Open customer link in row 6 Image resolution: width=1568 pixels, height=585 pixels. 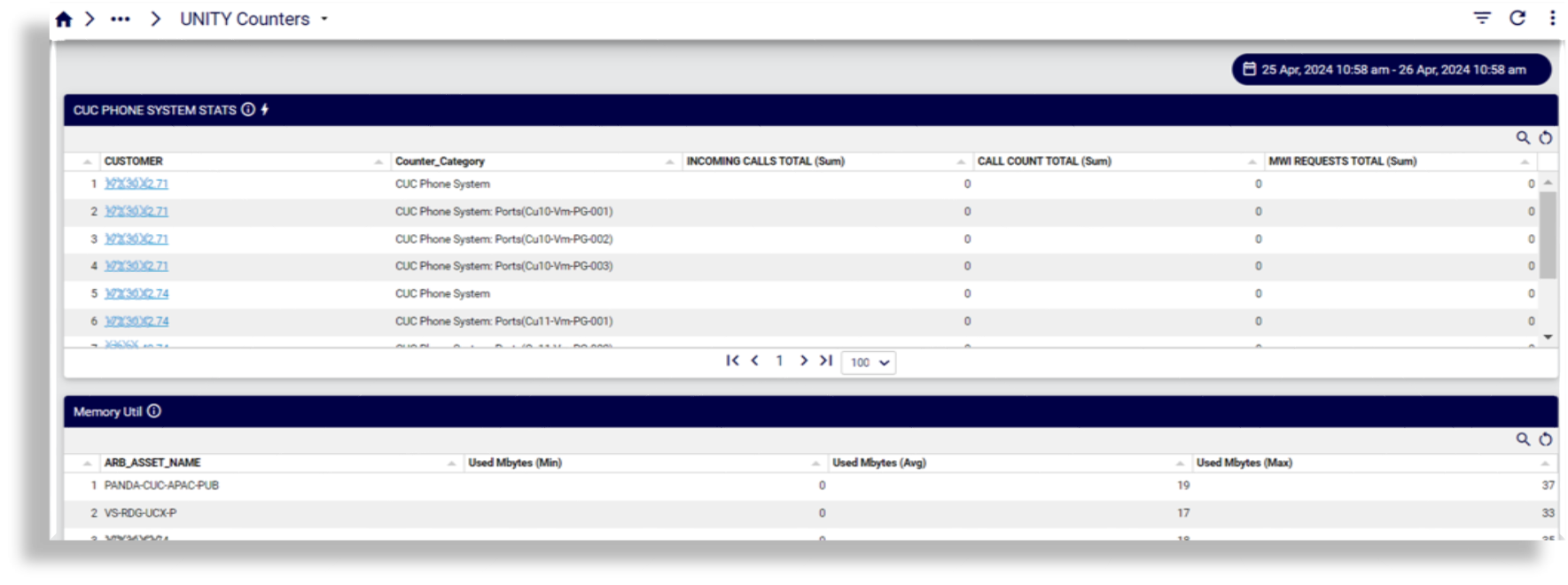click(x=137, y=321)
